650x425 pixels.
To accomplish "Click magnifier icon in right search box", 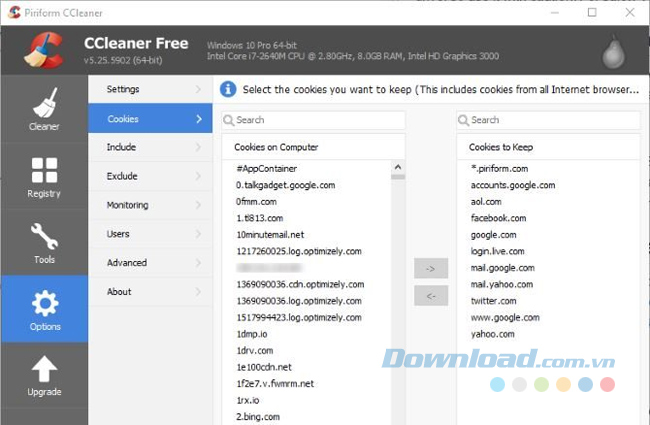I will 463,120.
